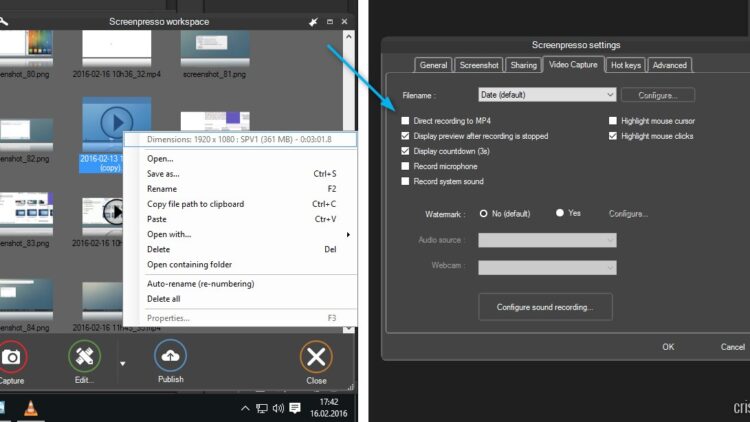Switch to the Hot keys tab
The width and height of the screenshot is (750, 422).
pos(625,65)
